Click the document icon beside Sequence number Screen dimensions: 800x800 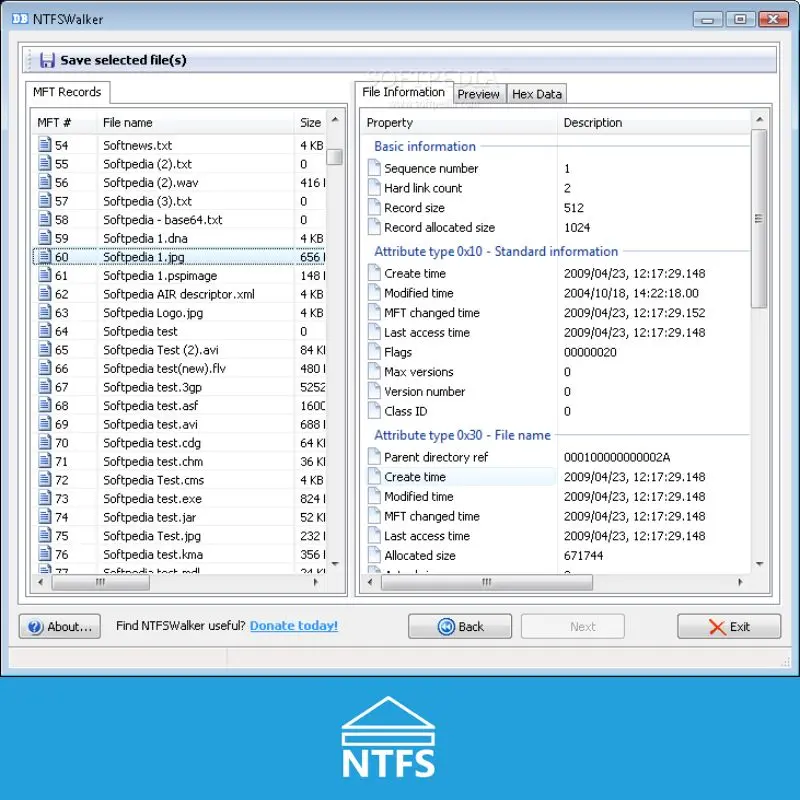tap(374, 169)
